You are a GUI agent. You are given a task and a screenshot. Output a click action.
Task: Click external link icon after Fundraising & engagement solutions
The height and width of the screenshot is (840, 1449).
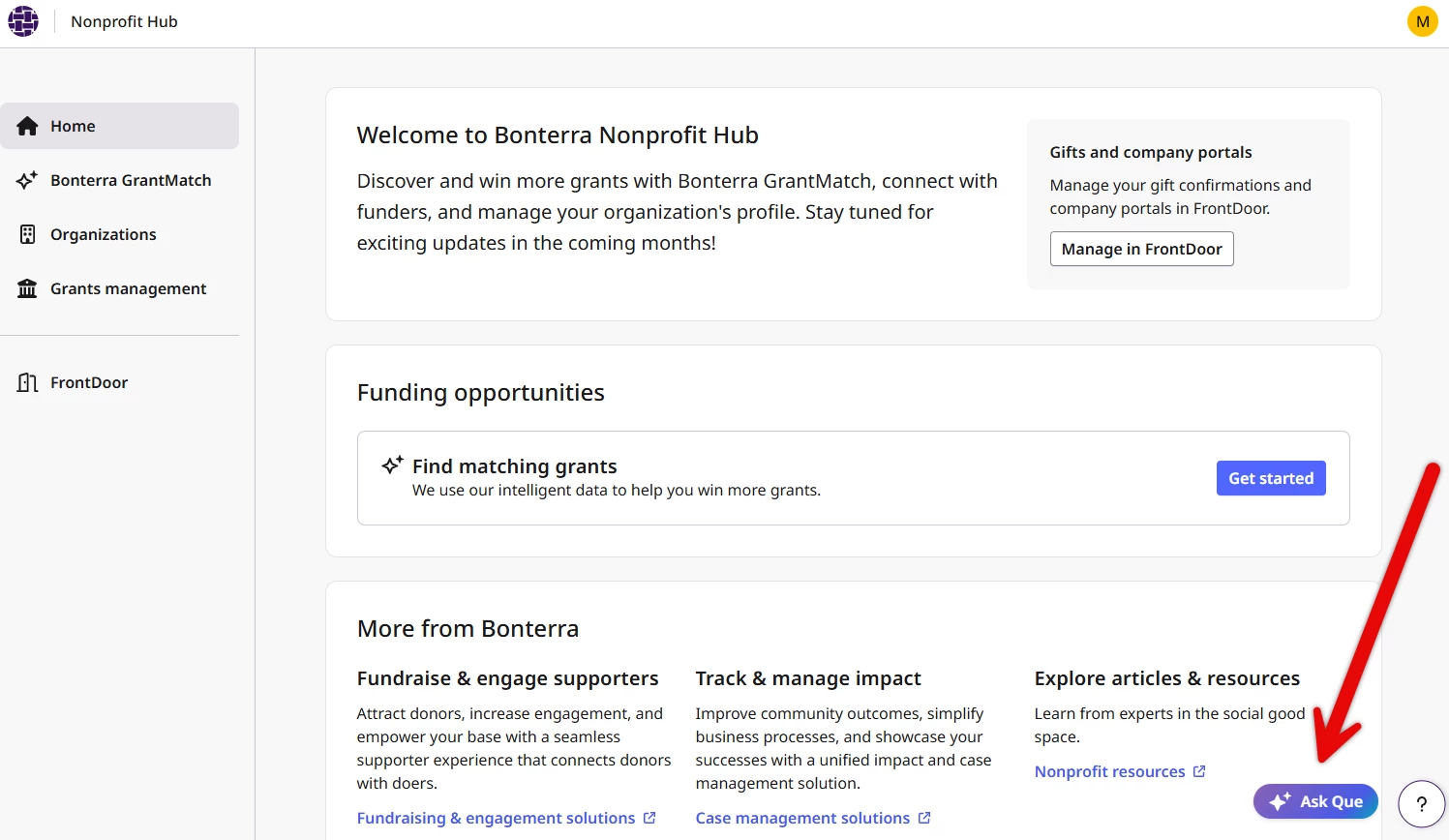[x=649, y=818]
